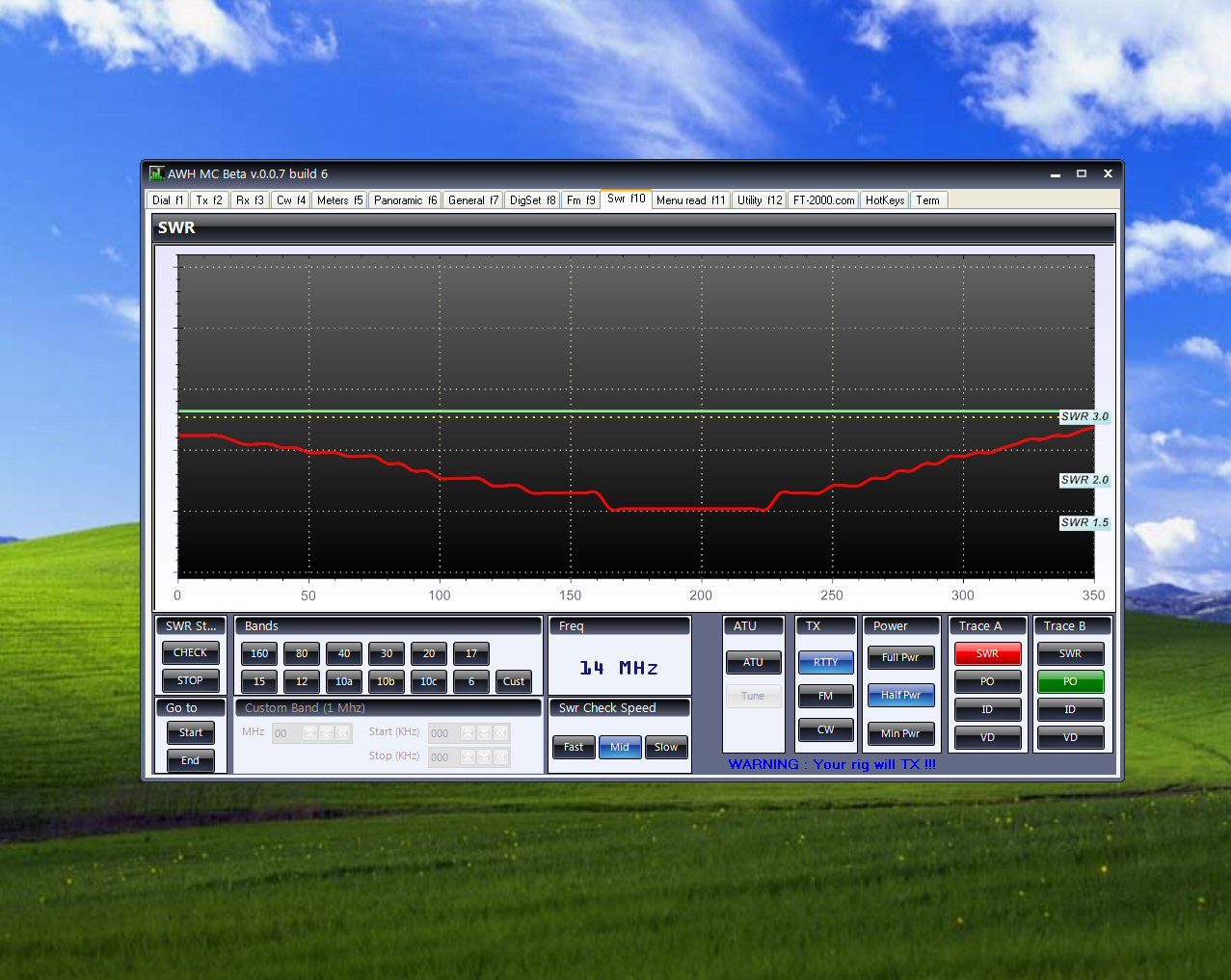This screenshot has height=980, width=1231.
Task: Toggle PO in Trace B
Action: pyautogui.click(x=1070, y=681)
